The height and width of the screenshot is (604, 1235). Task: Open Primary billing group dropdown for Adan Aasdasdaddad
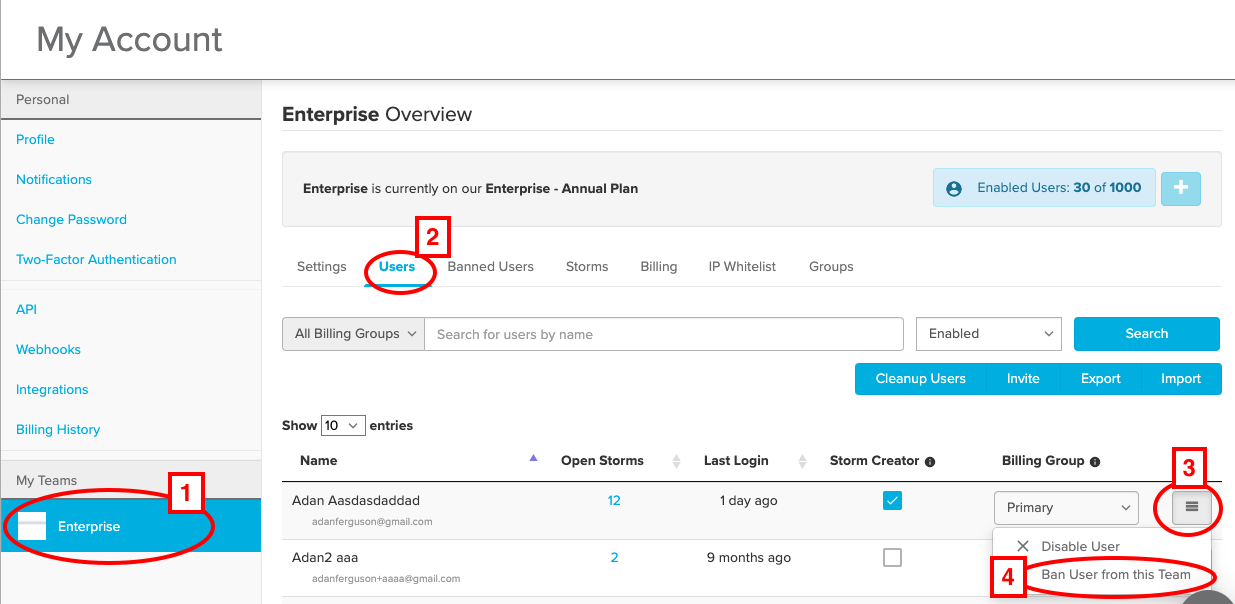tap(1066, 507)
